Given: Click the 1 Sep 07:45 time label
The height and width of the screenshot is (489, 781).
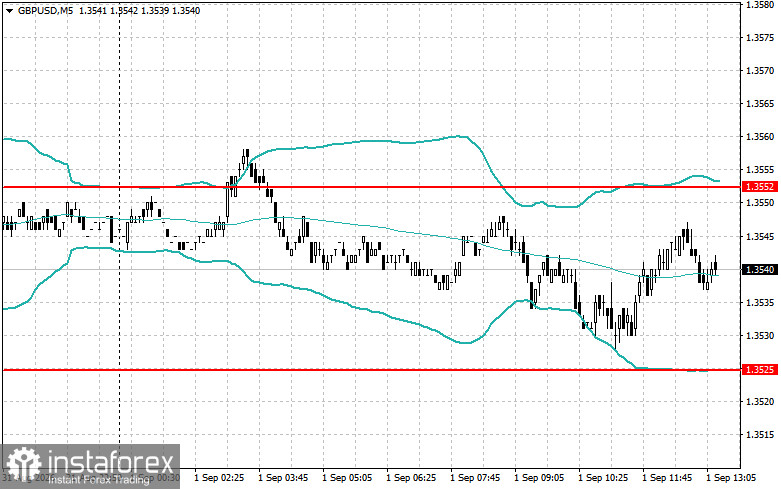Looking at the screenshot, I should (x=475, y=478).
